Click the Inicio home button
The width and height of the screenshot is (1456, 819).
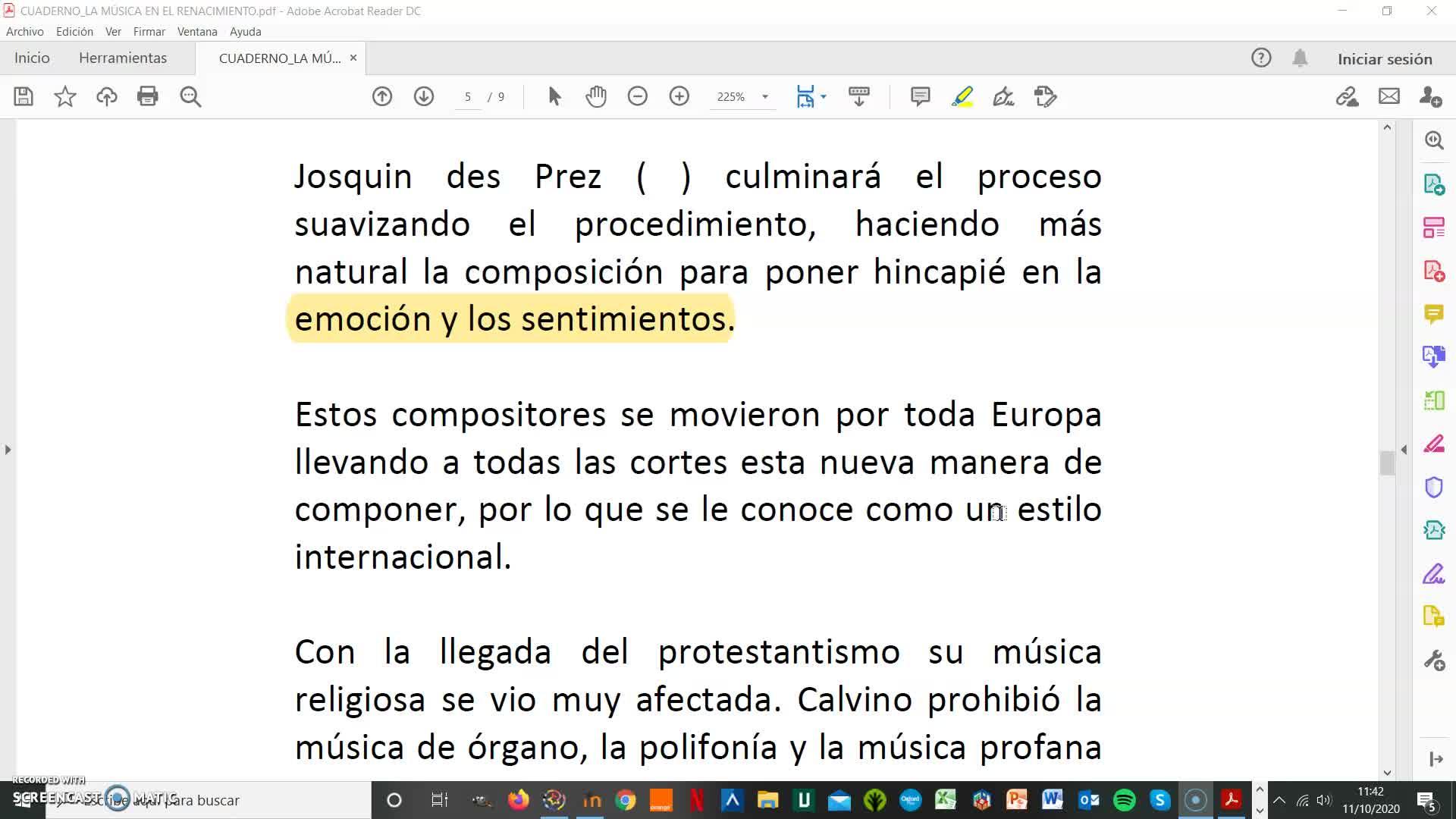pos(32,58)
